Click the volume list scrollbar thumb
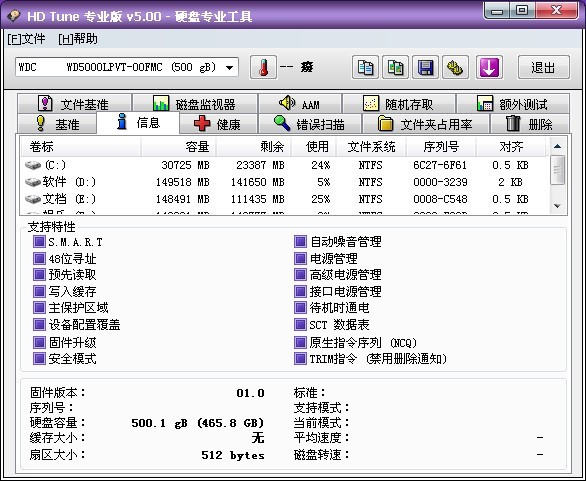Viewport: 586px width, 481px height. [x=558, y=170]
